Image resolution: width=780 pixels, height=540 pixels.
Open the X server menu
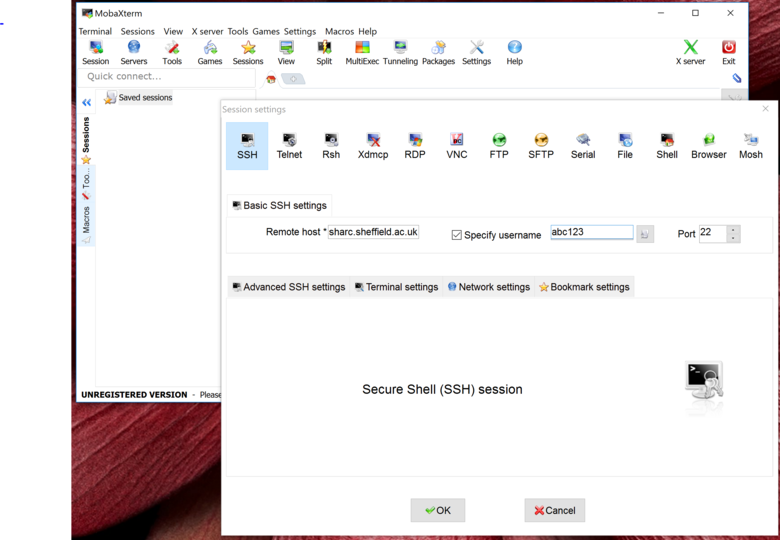pyautogui.click(x=207, y=31)
